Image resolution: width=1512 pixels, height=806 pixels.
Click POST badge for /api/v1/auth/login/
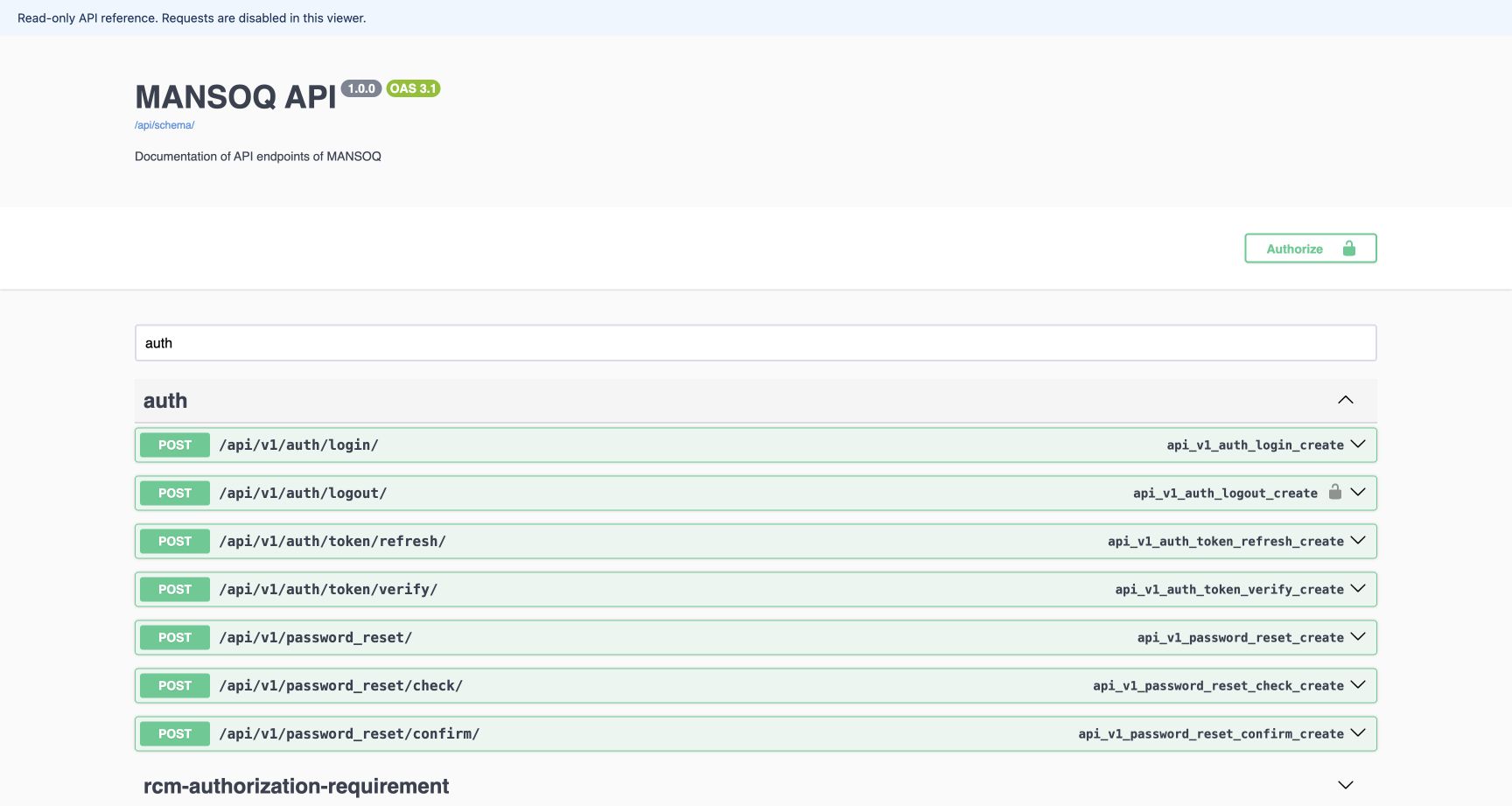[175, 445]
